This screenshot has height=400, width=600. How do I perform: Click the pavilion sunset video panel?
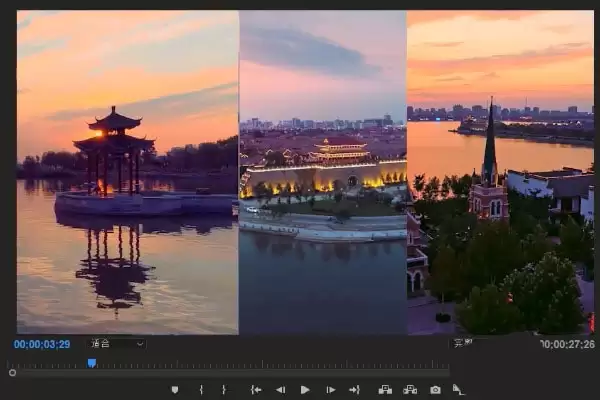point(127,172)
